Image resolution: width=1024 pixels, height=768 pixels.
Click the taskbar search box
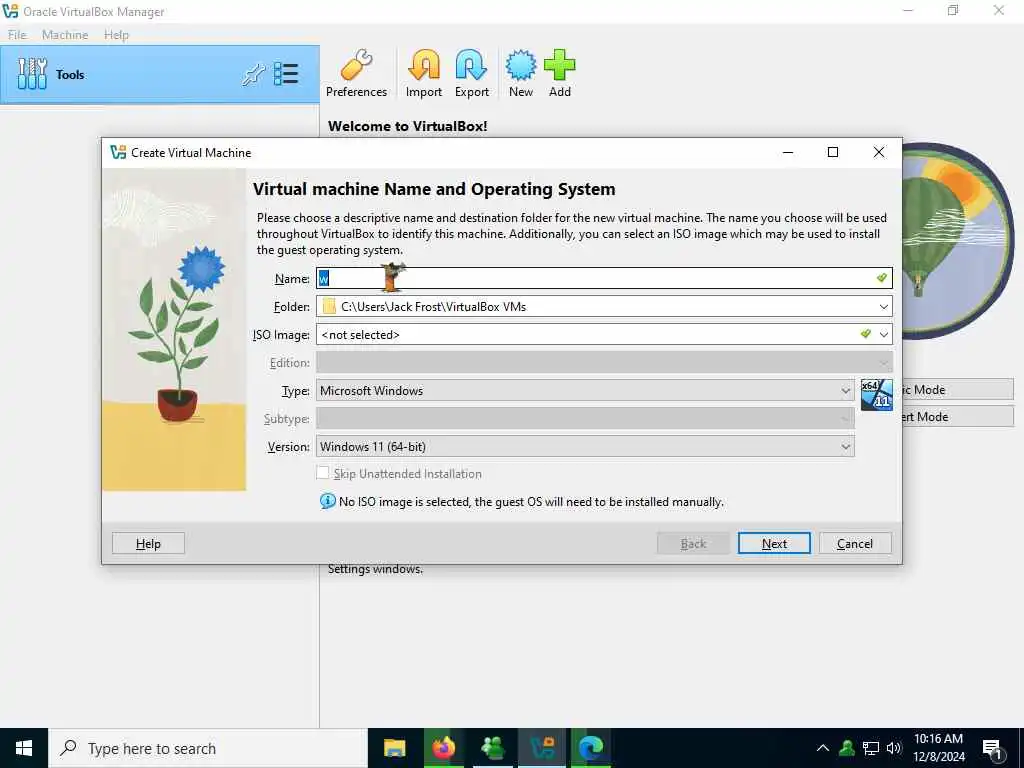(208, 748)
